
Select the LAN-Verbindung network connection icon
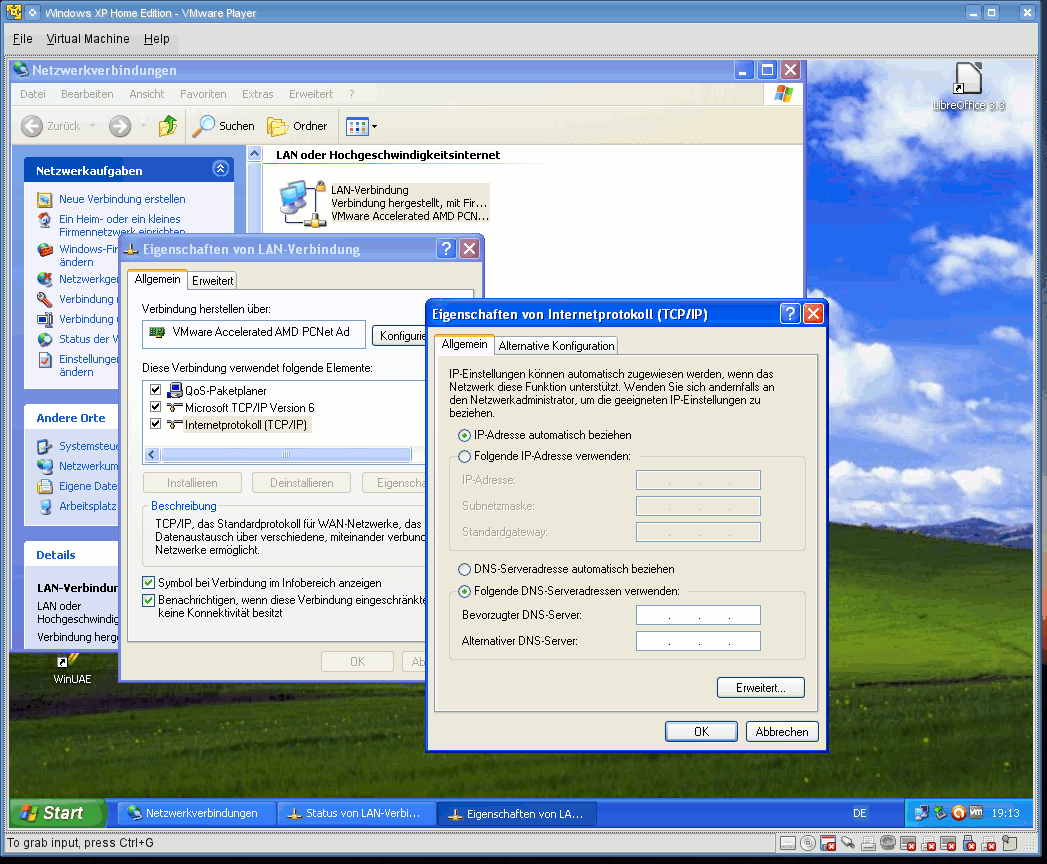click(x=301, y=202)
